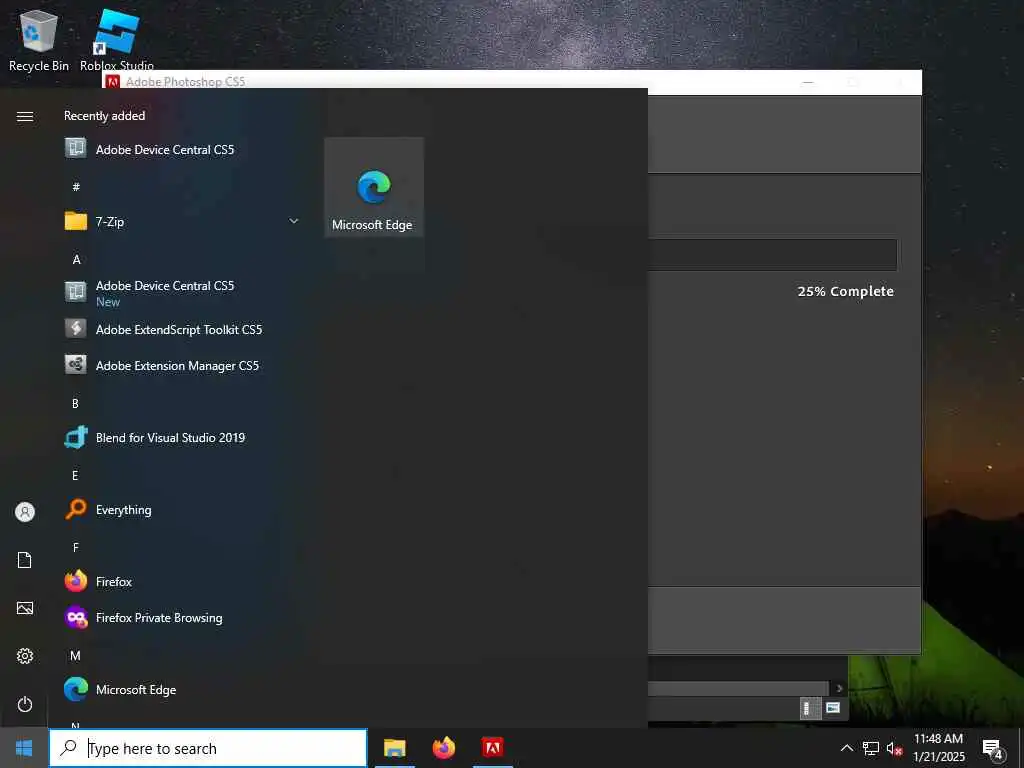
Task: Click the horizontal scrollbar track behind Start menu
Action: pyautogui.click(x=738, y=688)
